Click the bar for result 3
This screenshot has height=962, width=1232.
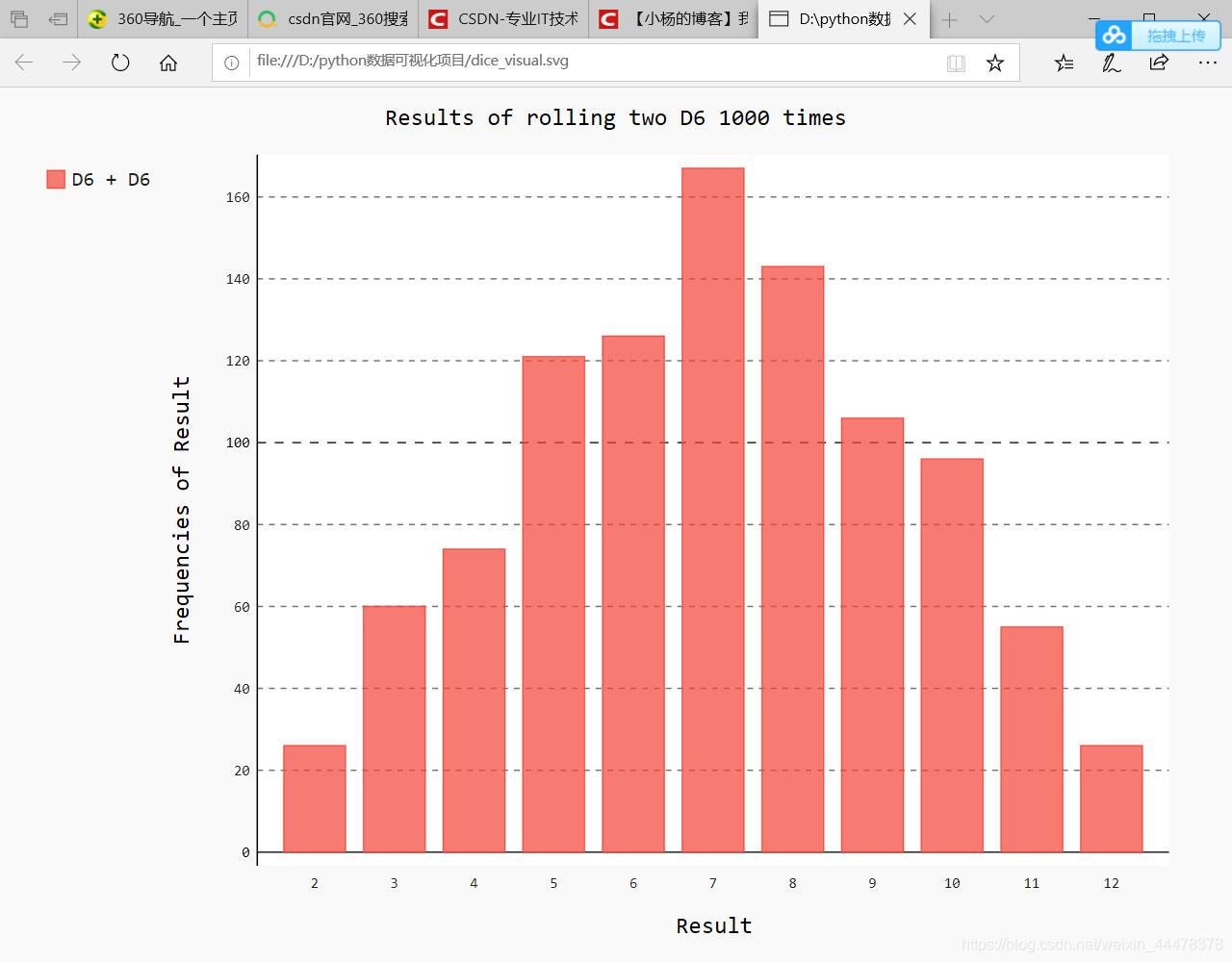pos(395,729)
